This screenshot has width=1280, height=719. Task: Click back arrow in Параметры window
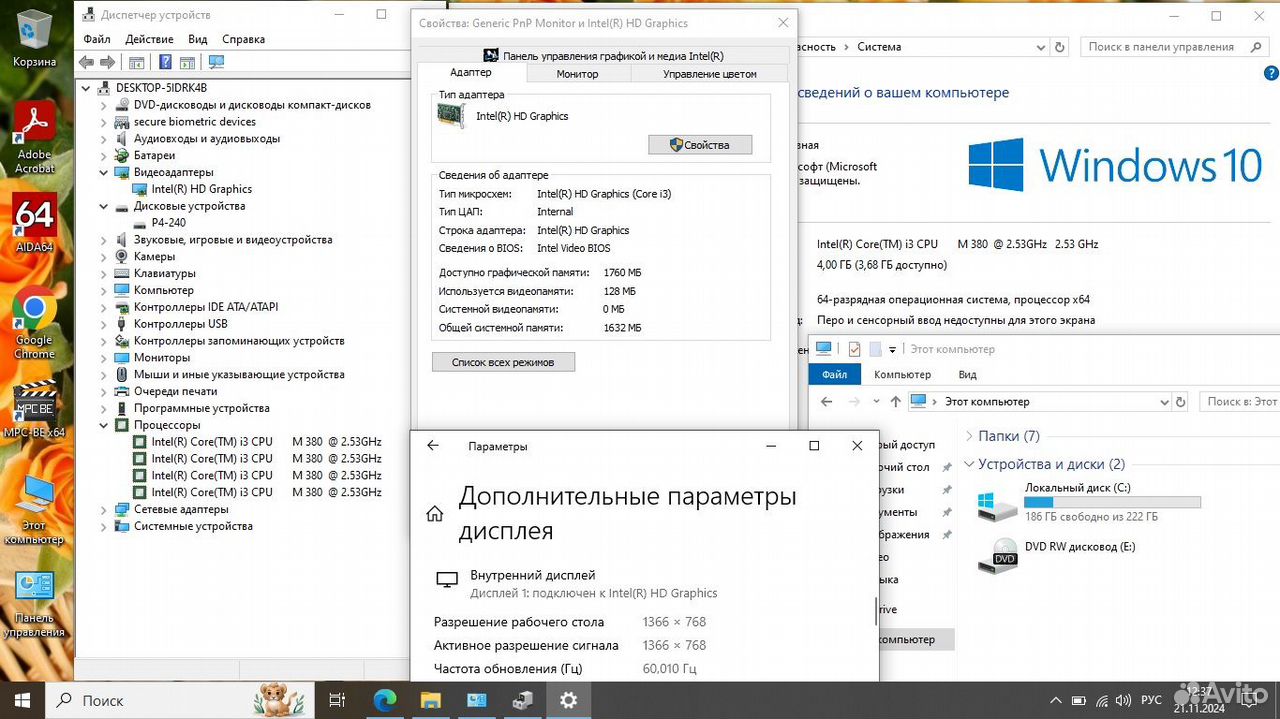pyautogui.click(x=433, y=446)
